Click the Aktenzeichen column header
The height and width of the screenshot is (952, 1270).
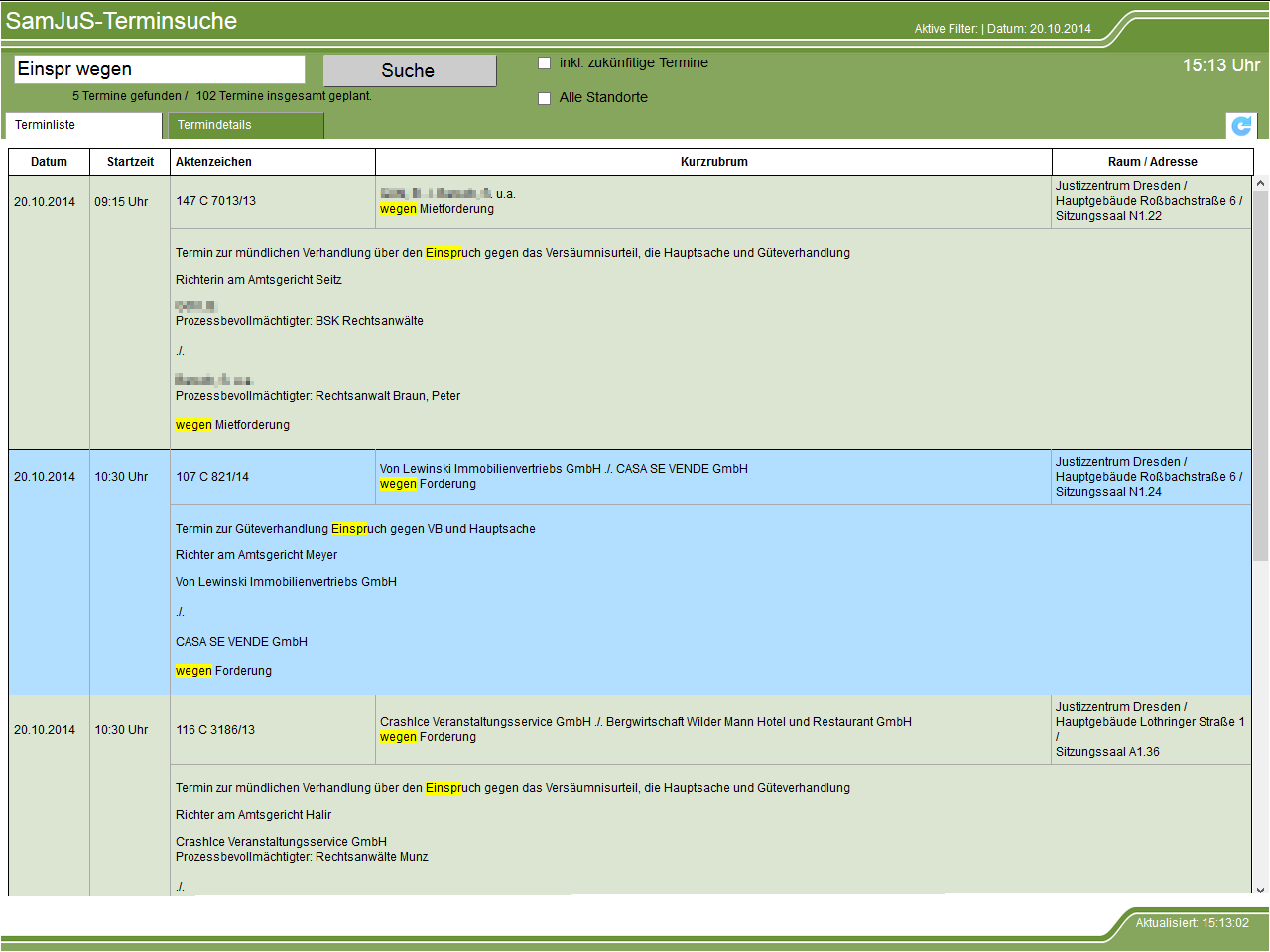273,162
